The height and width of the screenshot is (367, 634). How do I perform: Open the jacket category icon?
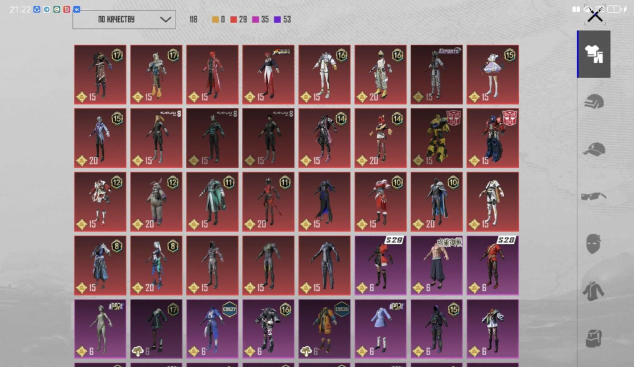pos(593,291)
